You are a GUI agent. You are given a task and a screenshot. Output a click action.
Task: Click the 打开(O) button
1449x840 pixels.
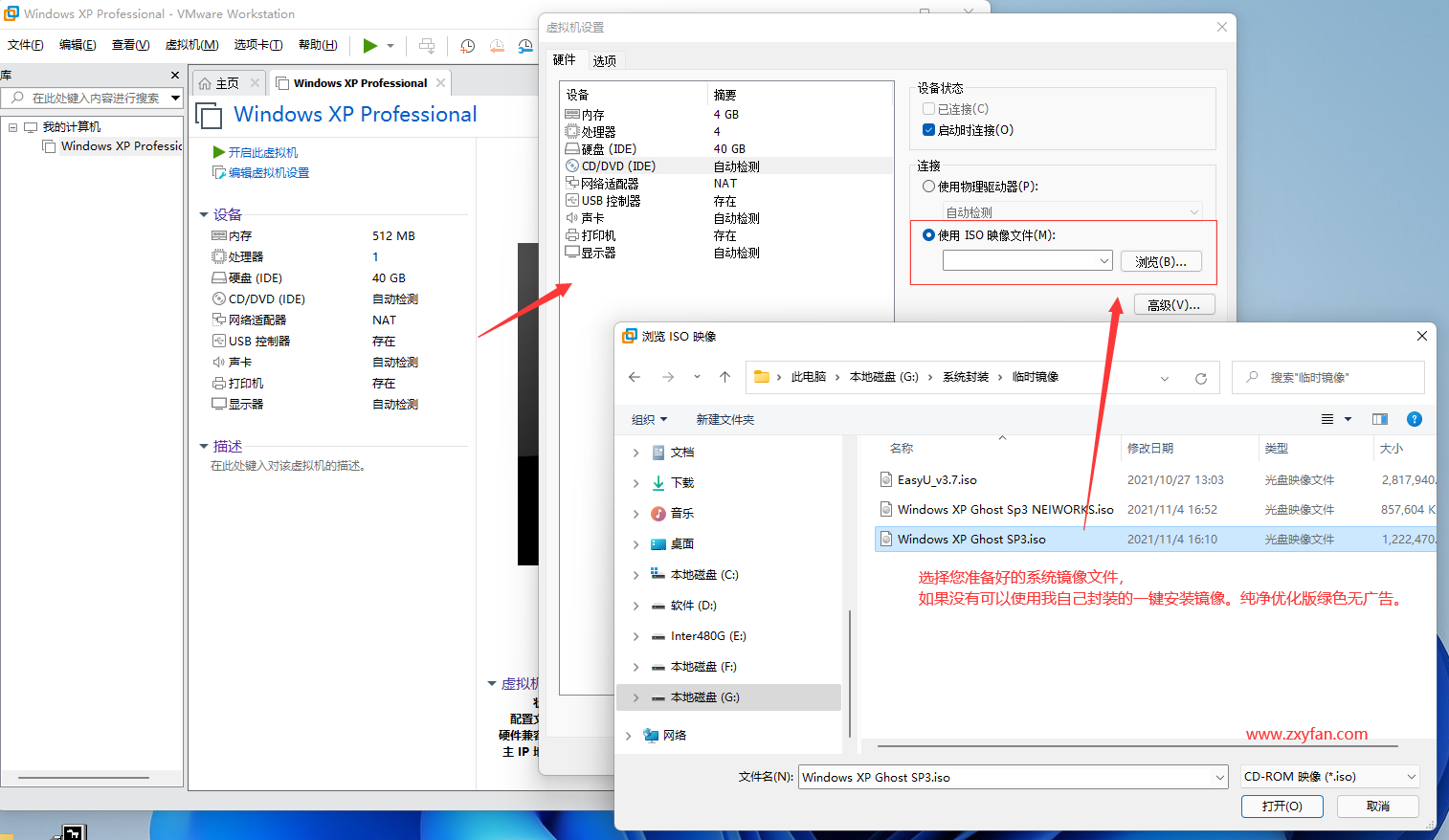pos(1282,806)
